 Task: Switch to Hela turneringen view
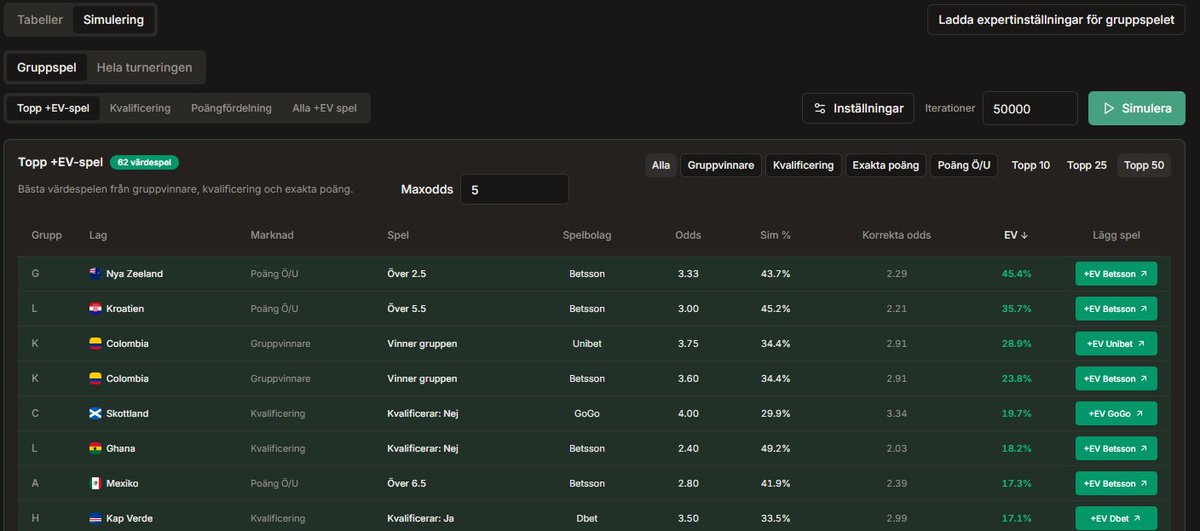click(x=145, y=68)
